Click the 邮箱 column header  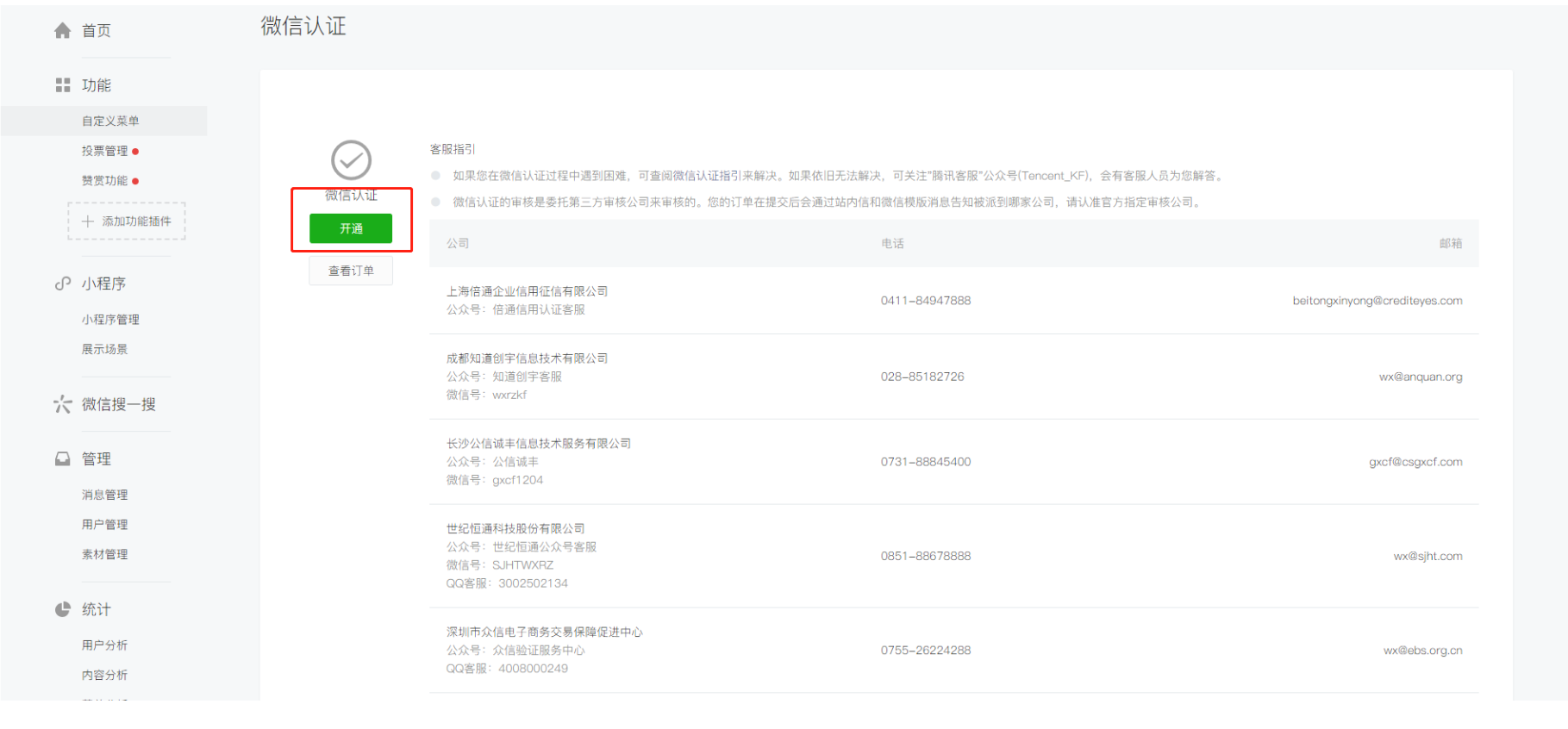pos(1451,244)
